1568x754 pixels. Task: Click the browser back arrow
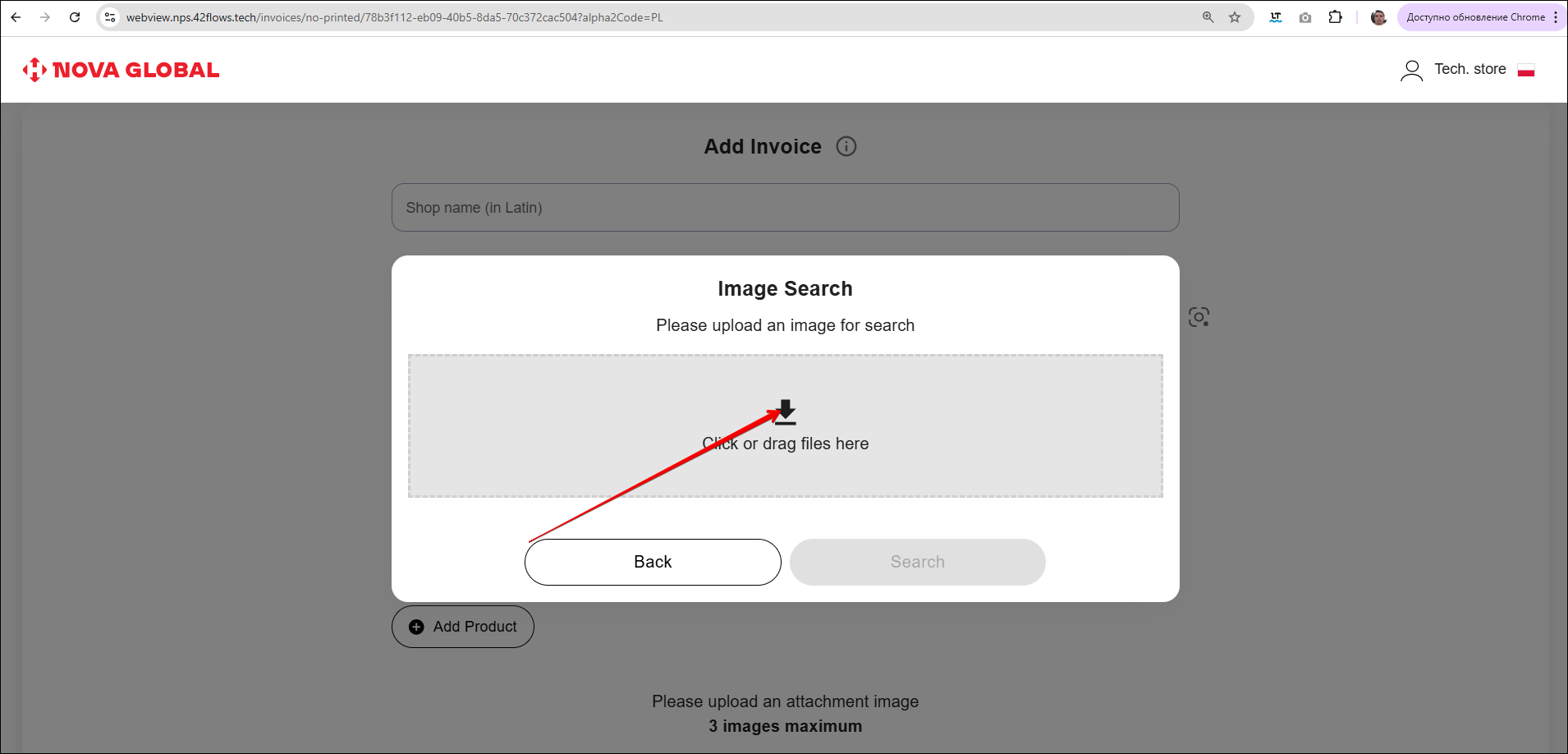16,17
